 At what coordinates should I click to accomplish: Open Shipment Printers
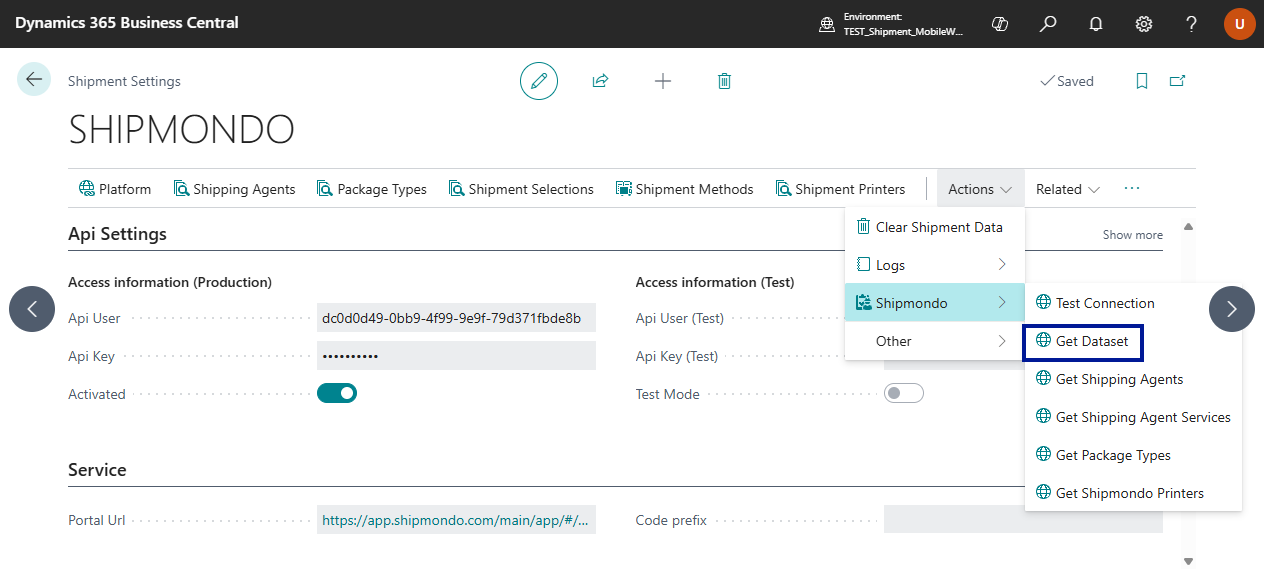point(840,189)
